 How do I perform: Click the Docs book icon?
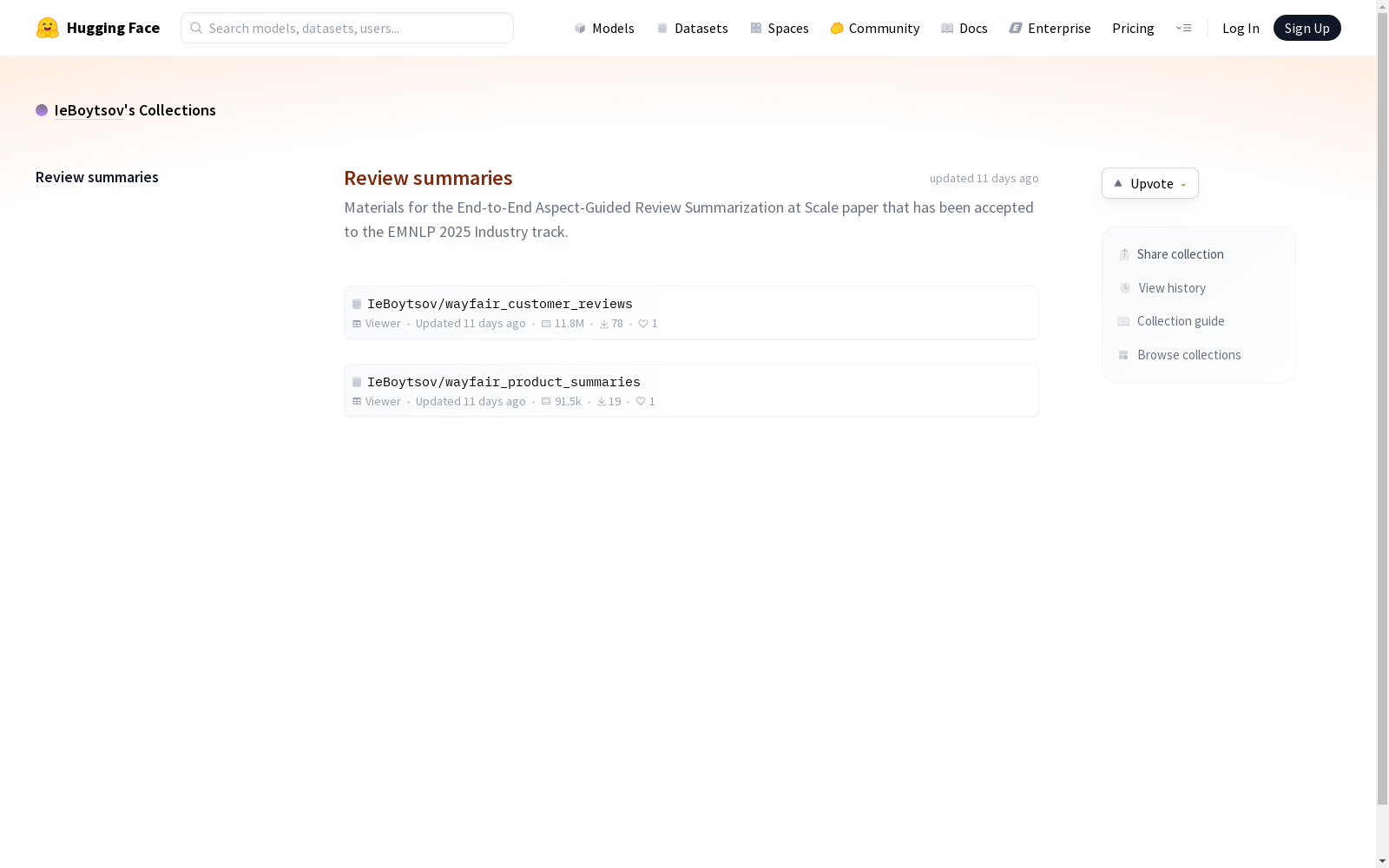[x=947, y=28]
